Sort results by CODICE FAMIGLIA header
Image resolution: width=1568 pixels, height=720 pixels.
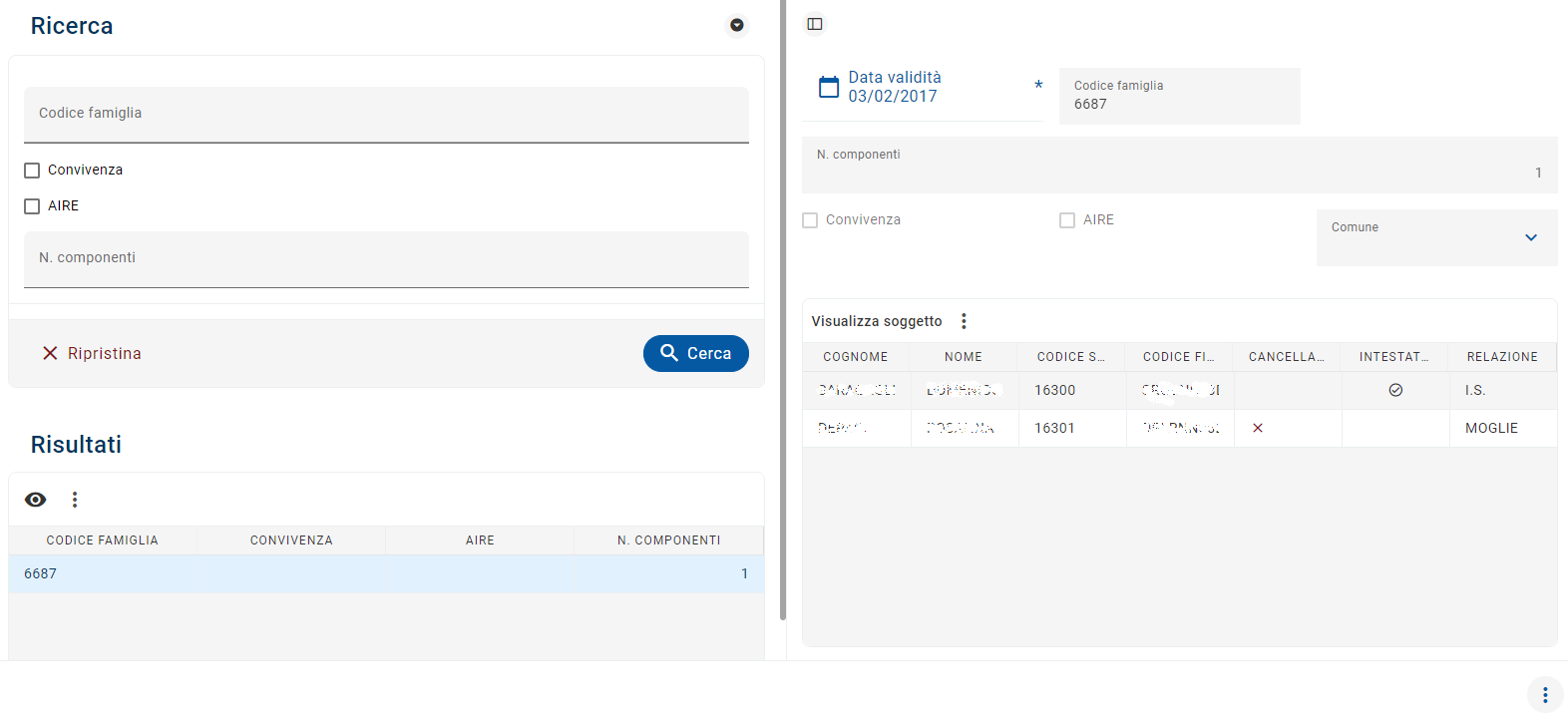tap(102, 540)
